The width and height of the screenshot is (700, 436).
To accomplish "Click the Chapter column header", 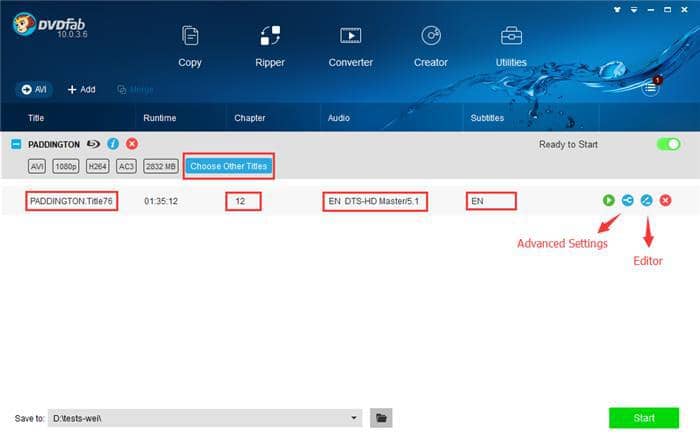I will (x=250, y=118).
